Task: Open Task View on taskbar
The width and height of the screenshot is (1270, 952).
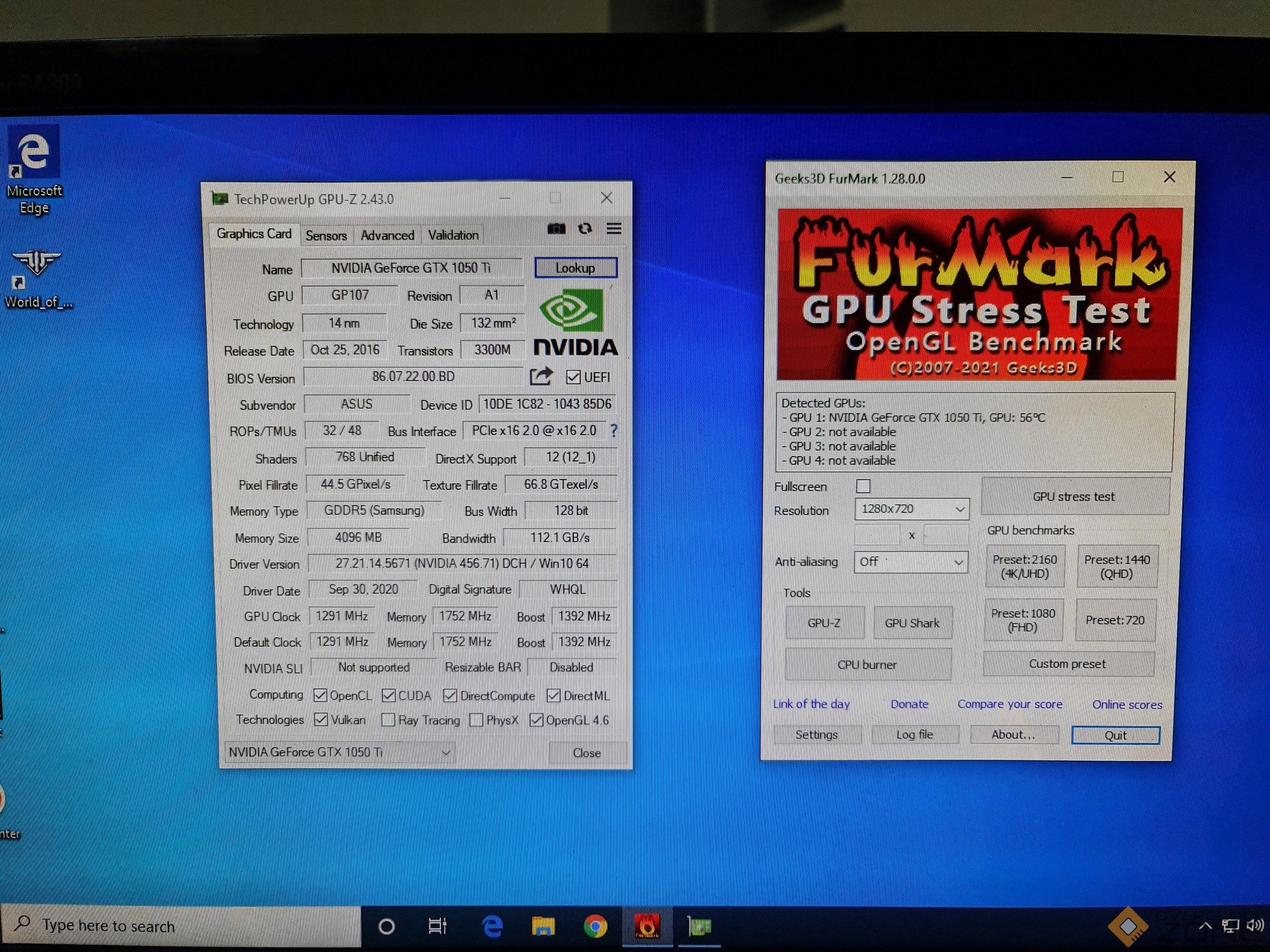Action: pyautogui.click(x=438, y=926)
